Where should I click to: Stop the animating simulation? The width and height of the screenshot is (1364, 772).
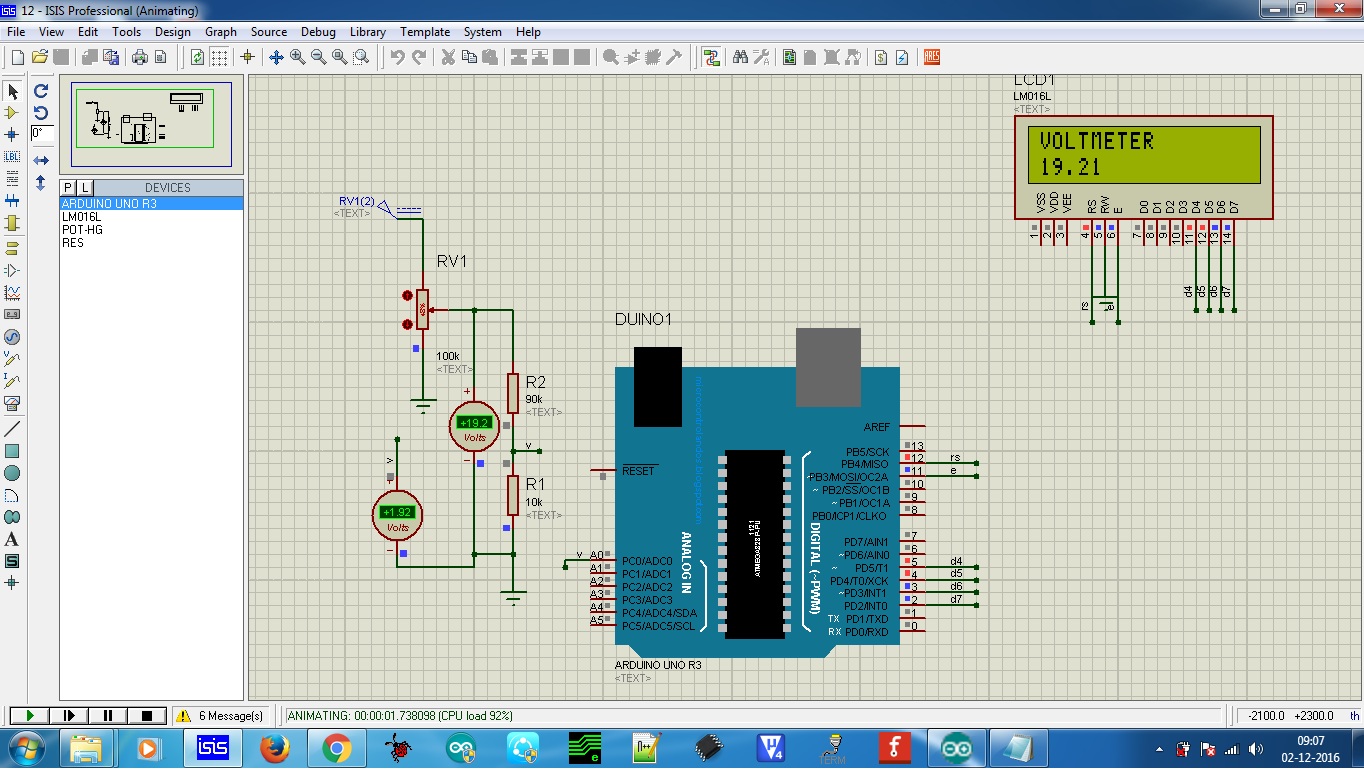pyautogui.click(x=145, y=715)
